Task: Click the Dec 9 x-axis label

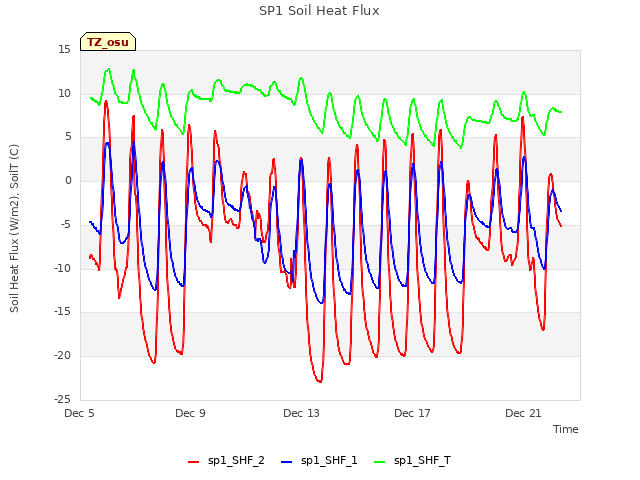Action: tap(190, 413)
